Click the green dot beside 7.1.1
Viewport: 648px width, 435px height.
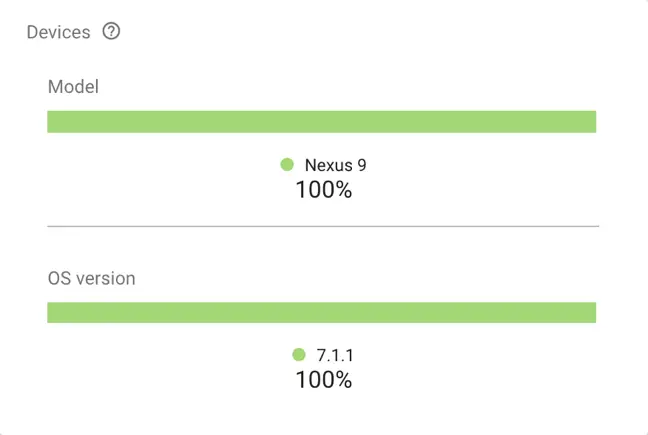(x=298, y=354)
